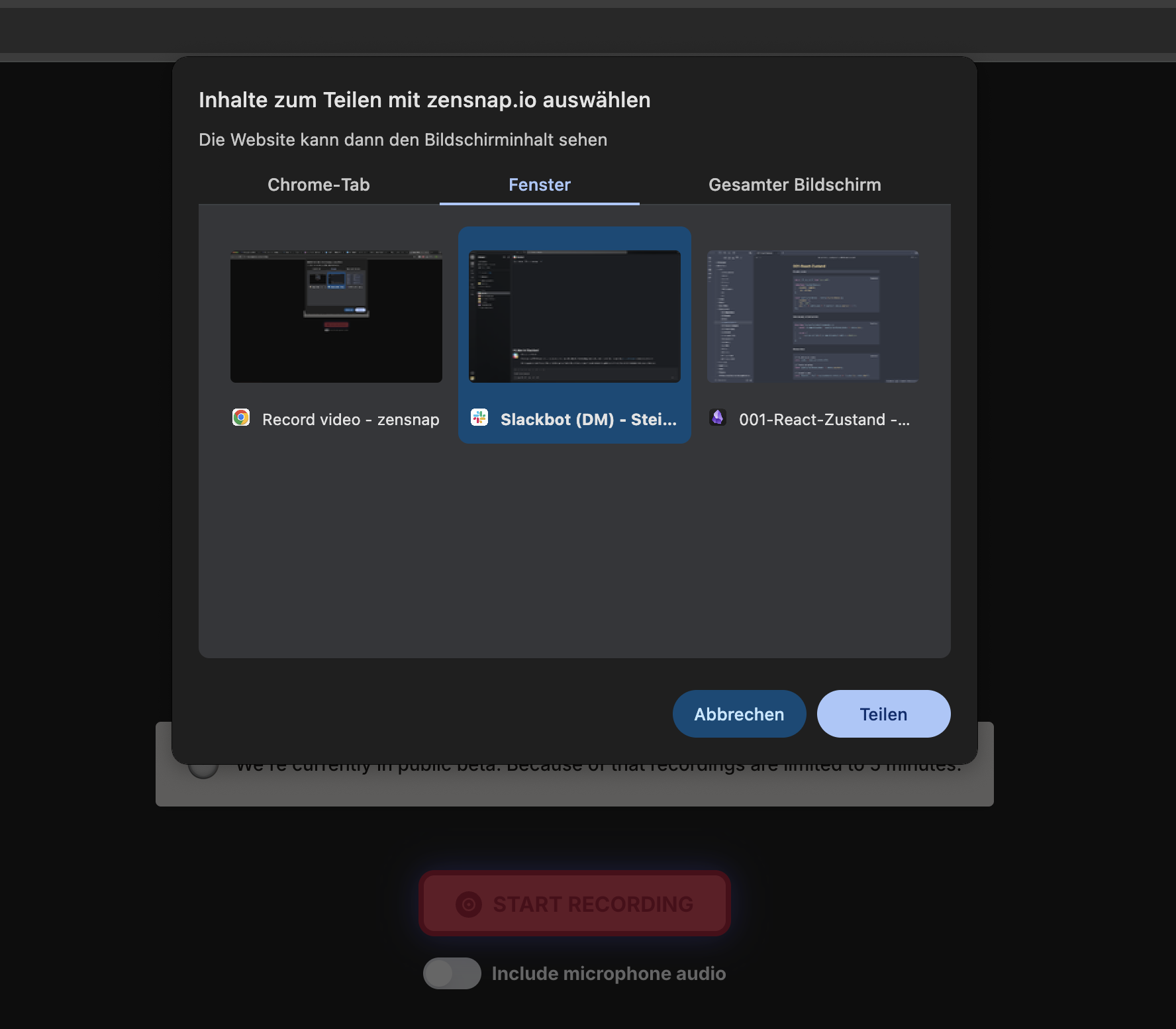Click the 'Include microphone audio' label text
This screenshot has height=1029, width=1176.
[609, 973]
